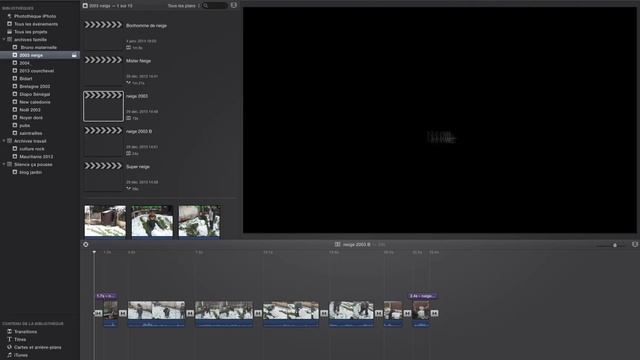The width and height of the screenshot is (640, 360).
Task: Click the Mister Neige title text
Action: pyautogui.click(x=138, y=61)
